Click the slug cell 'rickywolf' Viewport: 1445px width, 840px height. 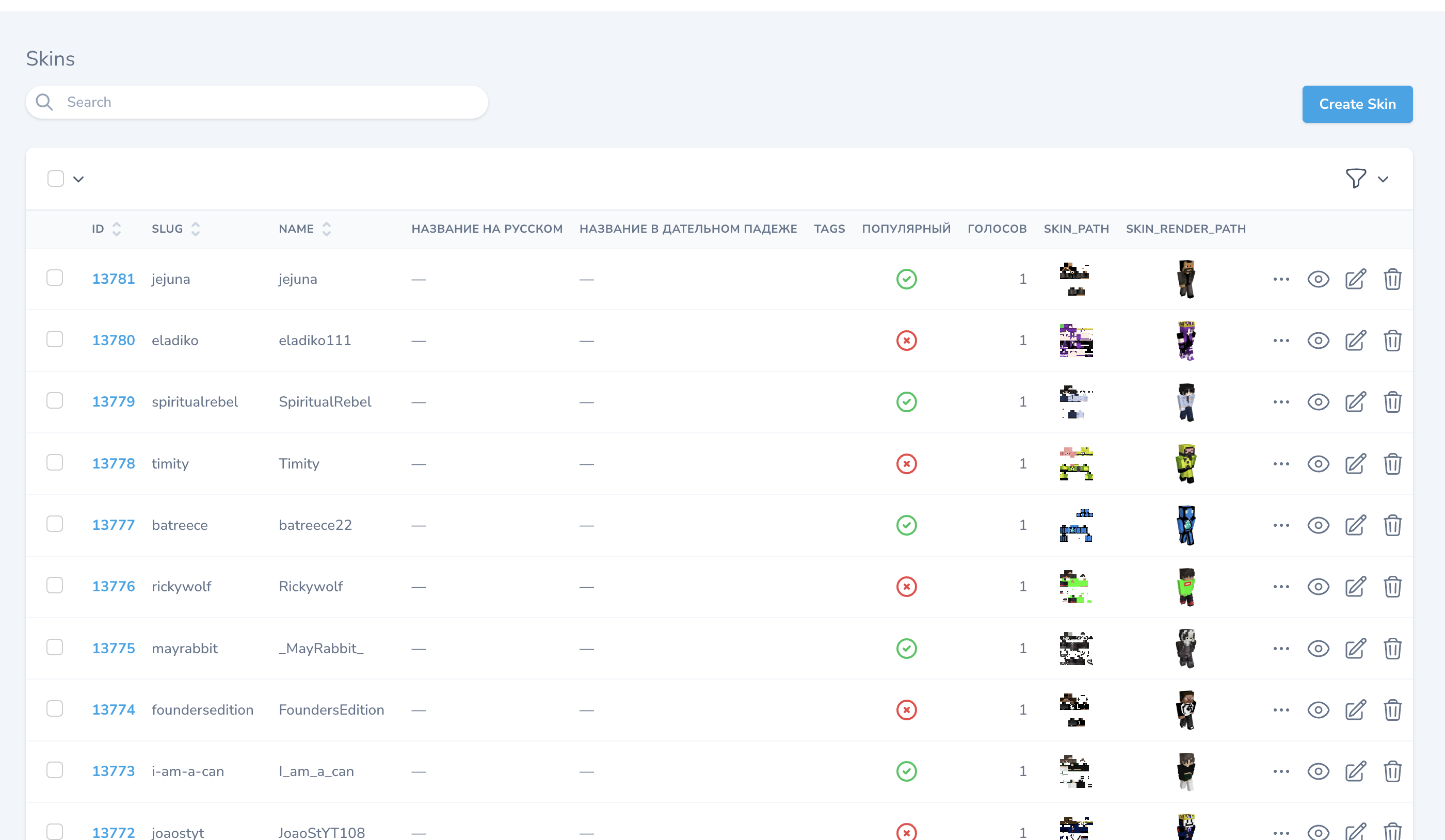coord(181,586)
